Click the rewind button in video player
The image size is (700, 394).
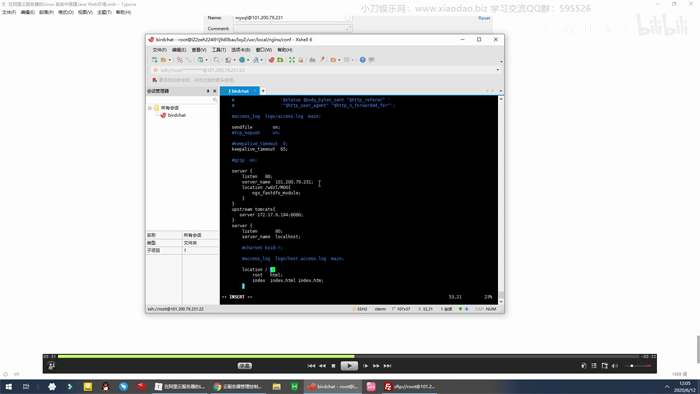[322, 366]
